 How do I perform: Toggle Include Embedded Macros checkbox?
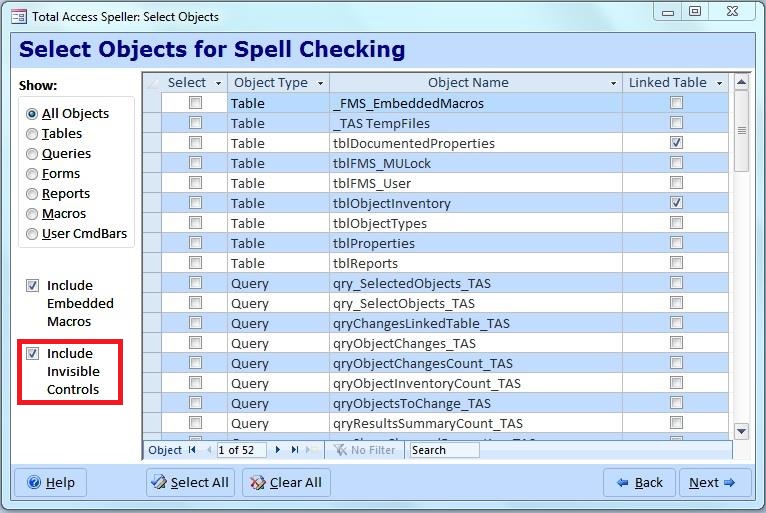pyautogui.click(x=33, y=286)
